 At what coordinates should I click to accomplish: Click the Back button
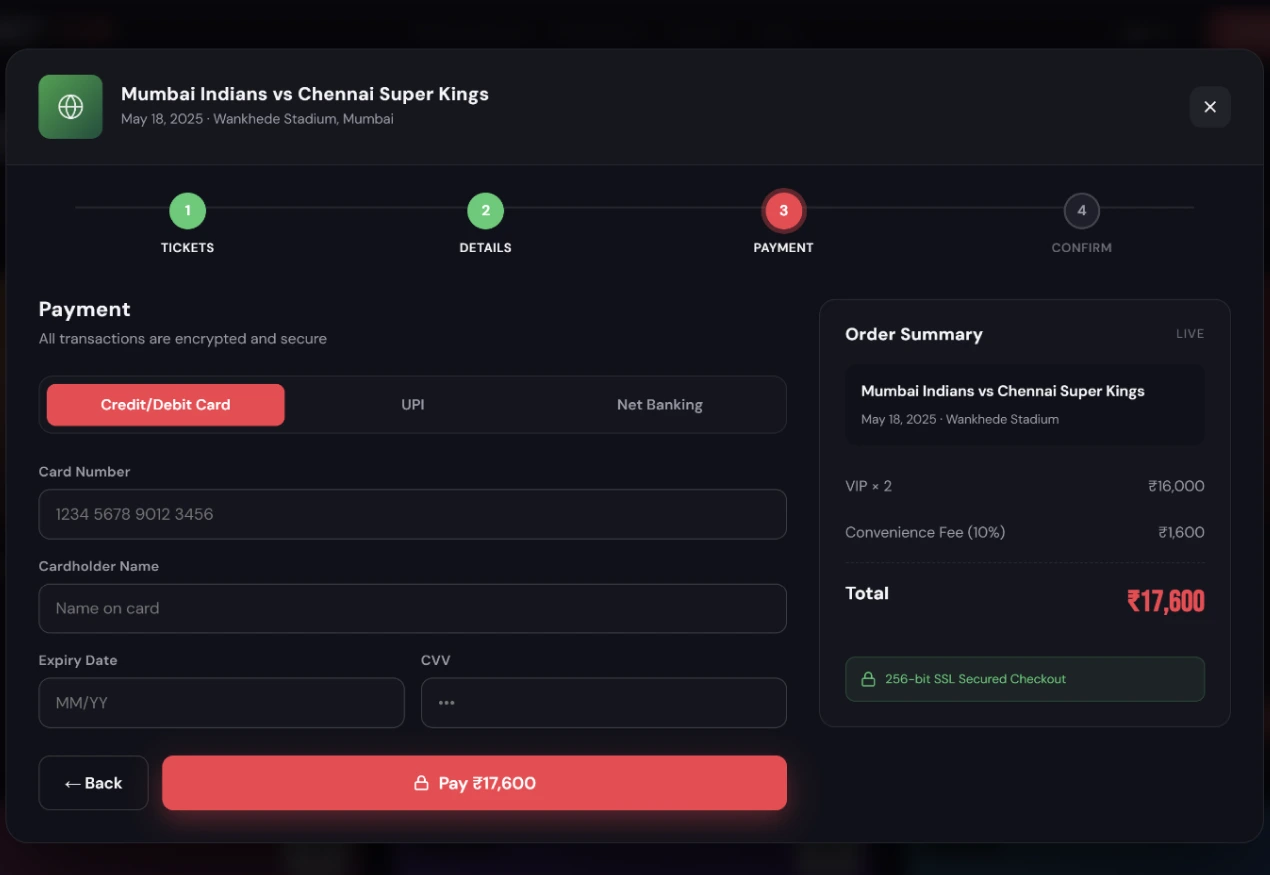click(x=93, y=783)
